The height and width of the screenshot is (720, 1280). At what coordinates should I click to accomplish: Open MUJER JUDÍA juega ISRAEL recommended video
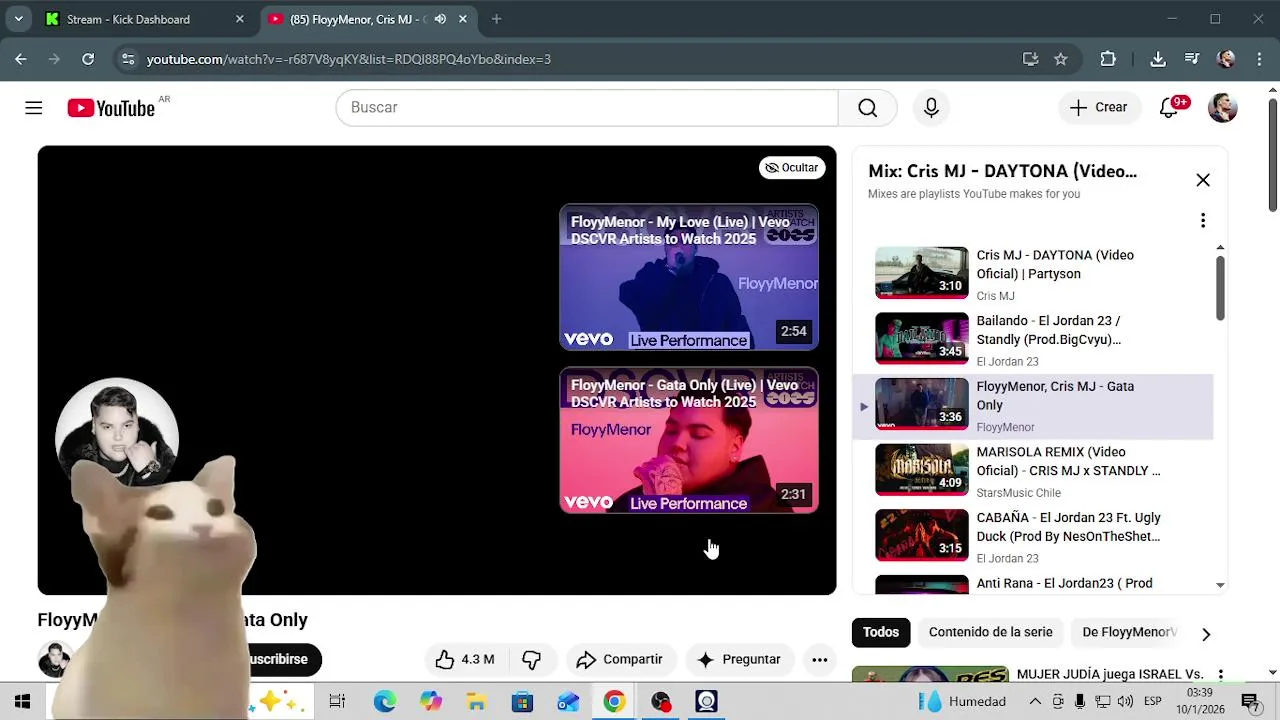click(x=1109, y=674)
